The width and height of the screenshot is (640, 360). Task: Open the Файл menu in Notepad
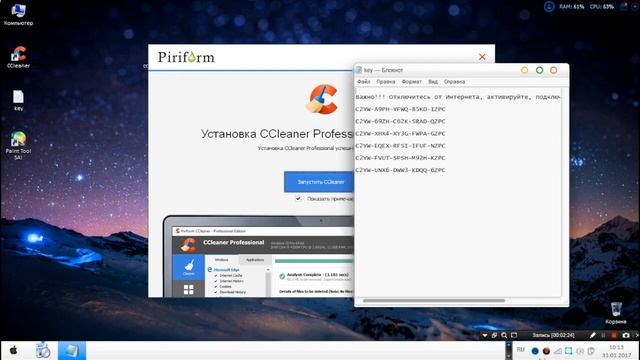click(x=364, y=82)
